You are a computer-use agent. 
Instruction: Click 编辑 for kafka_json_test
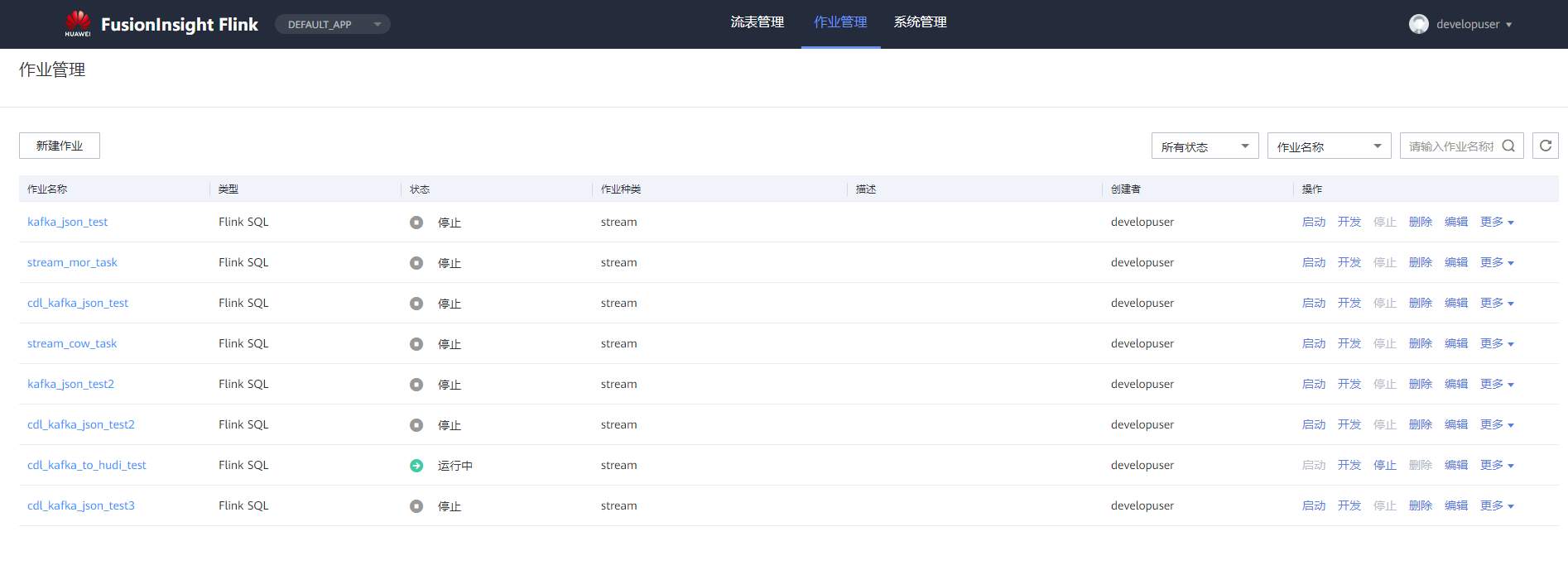pos(1456,222)
